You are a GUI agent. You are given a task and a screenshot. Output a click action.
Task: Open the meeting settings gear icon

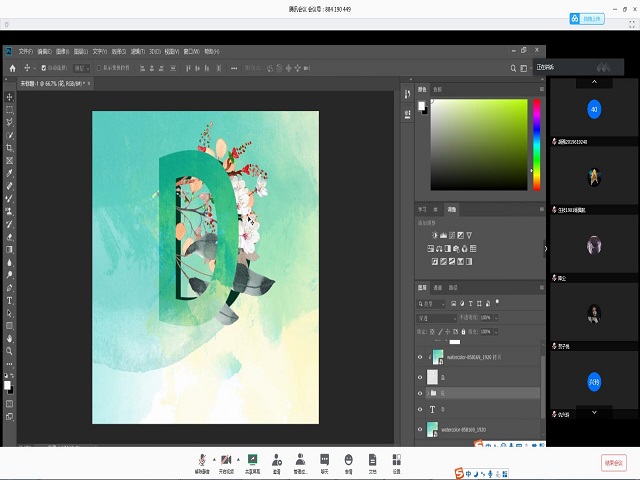point(396,459)
